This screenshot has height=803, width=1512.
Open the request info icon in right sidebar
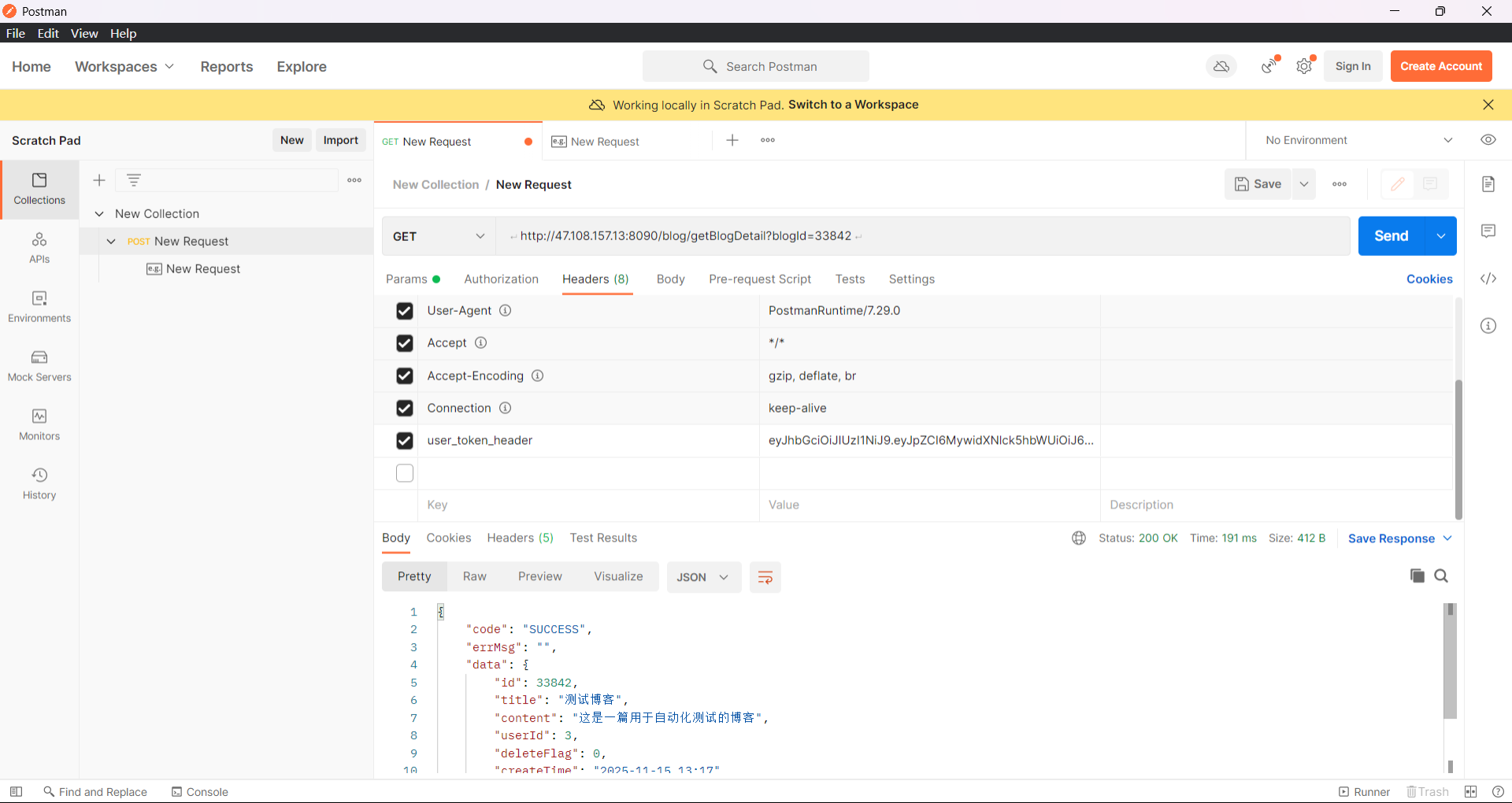pyautogui.click(x=1488, y=326)
